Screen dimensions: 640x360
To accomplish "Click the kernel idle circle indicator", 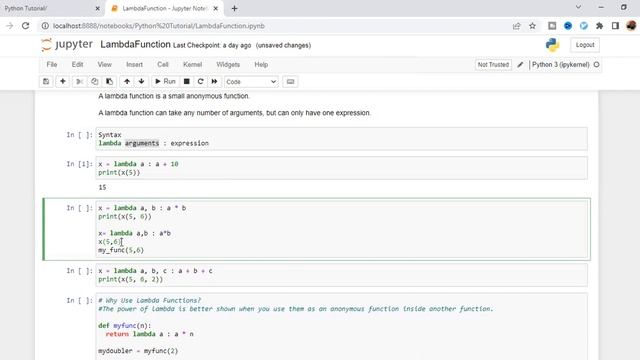I will [596, 64].
